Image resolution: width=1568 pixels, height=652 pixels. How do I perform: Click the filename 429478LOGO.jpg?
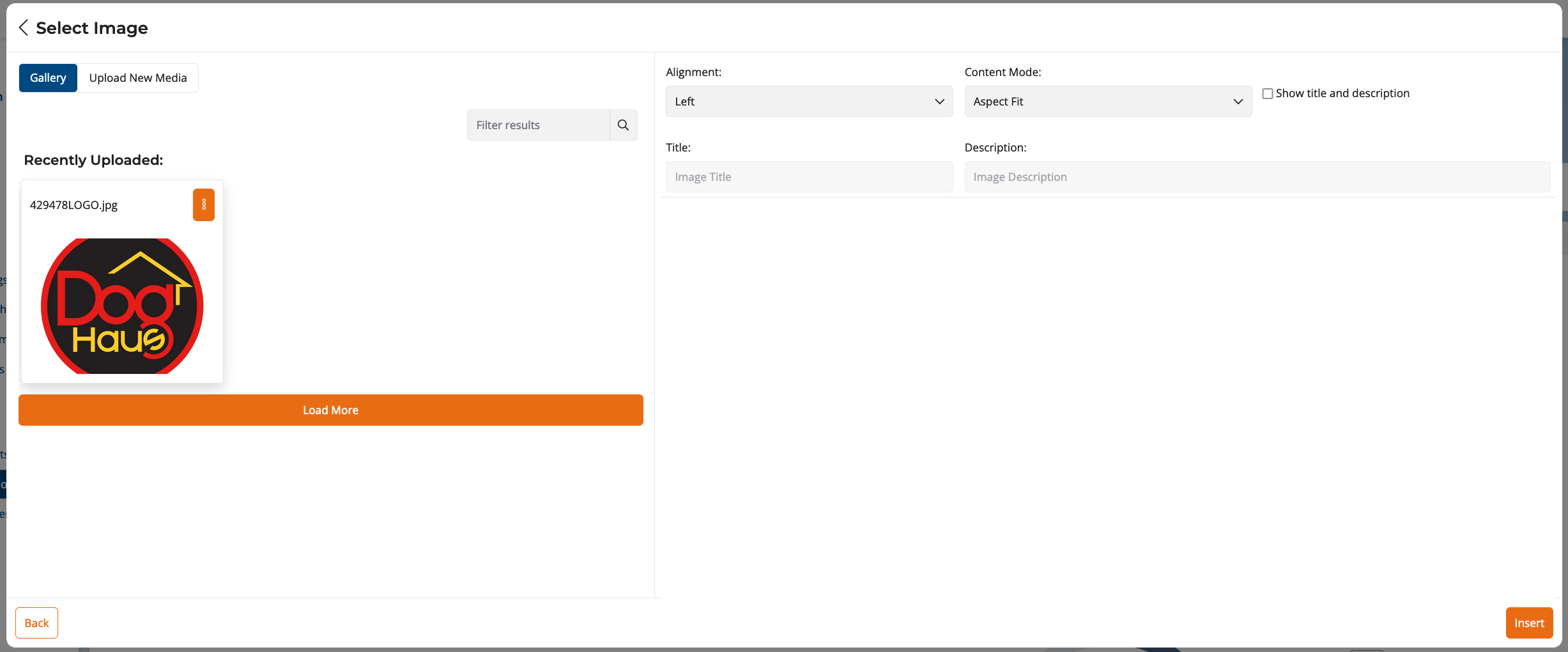click(x=73, y=205)
